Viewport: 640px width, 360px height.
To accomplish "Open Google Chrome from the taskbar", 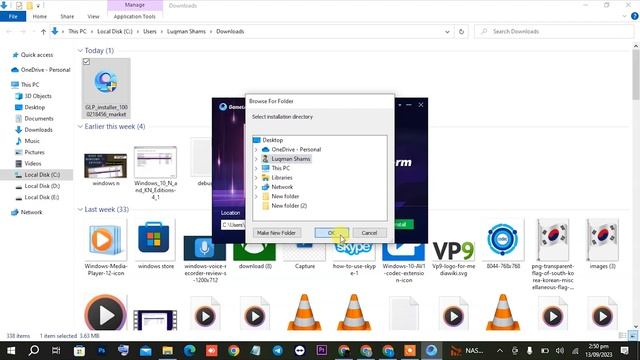I will click(x=233, y=351).
